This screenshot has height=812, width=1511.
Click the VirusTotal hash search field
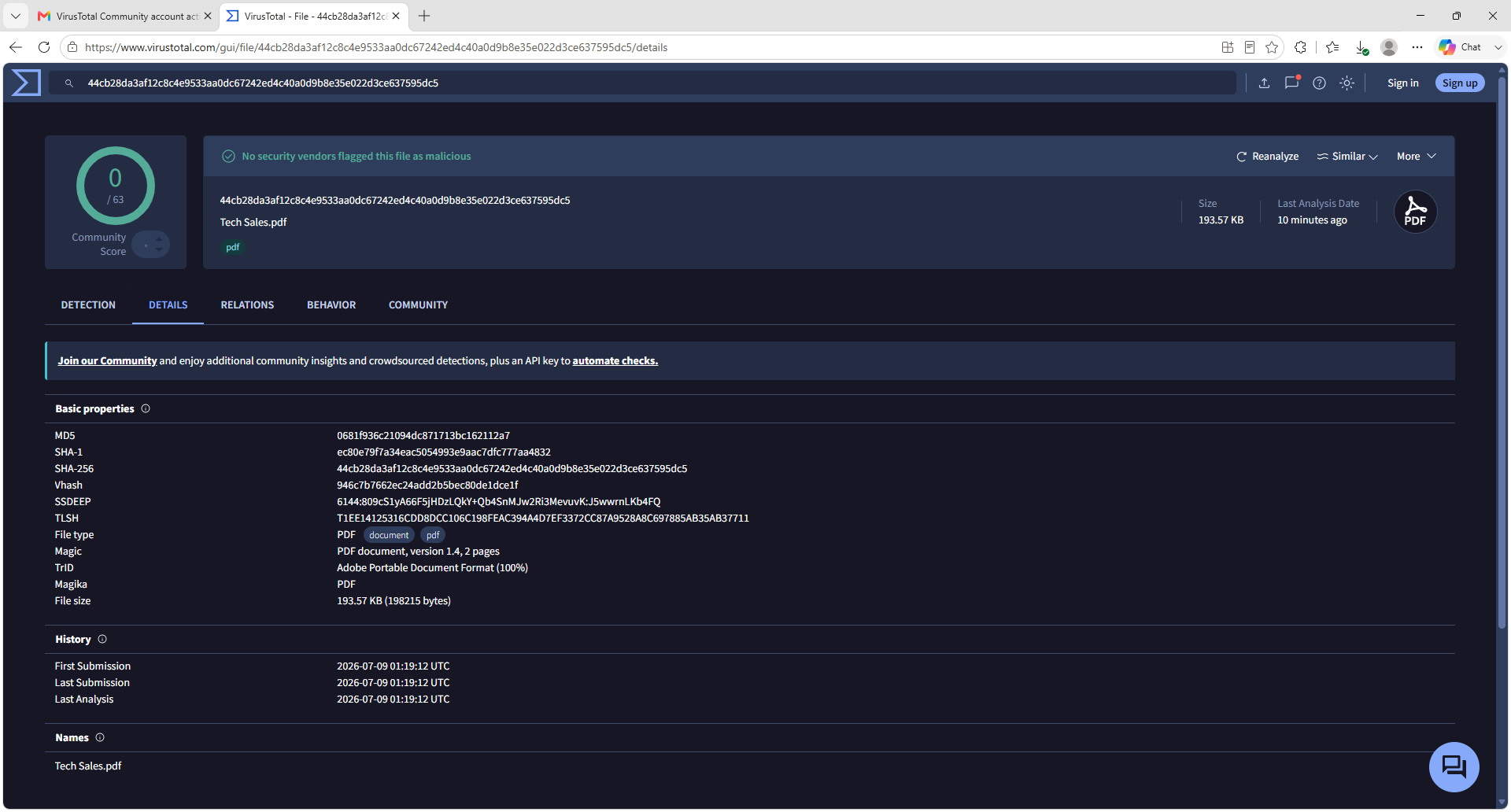pos(642,83)
